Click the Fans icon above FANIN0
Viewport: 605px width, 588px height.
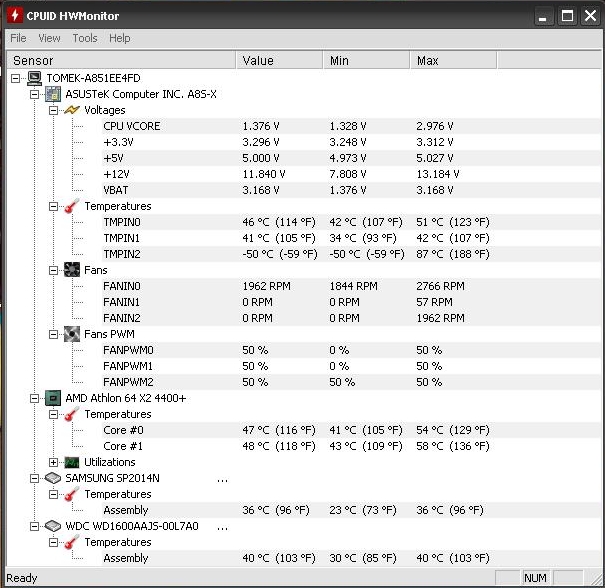click(x=72, y=270)
